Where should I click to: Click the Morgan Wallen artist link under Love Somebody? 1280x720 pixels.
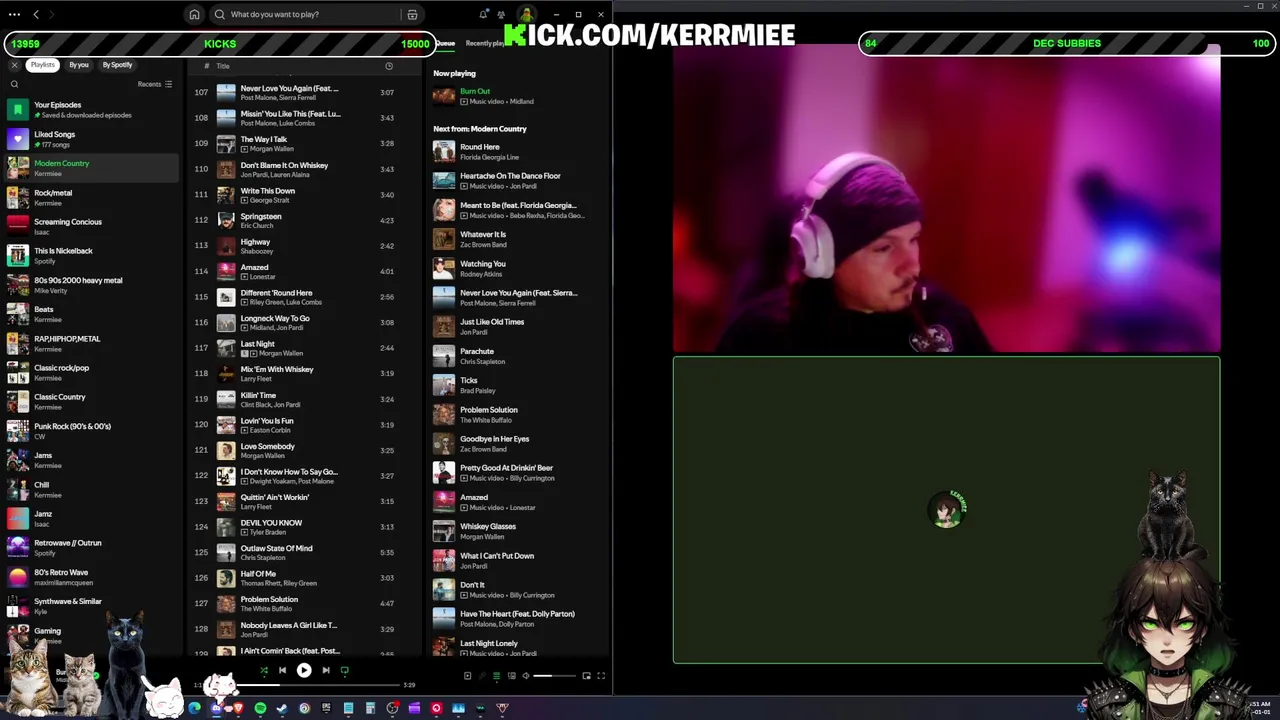262,456
